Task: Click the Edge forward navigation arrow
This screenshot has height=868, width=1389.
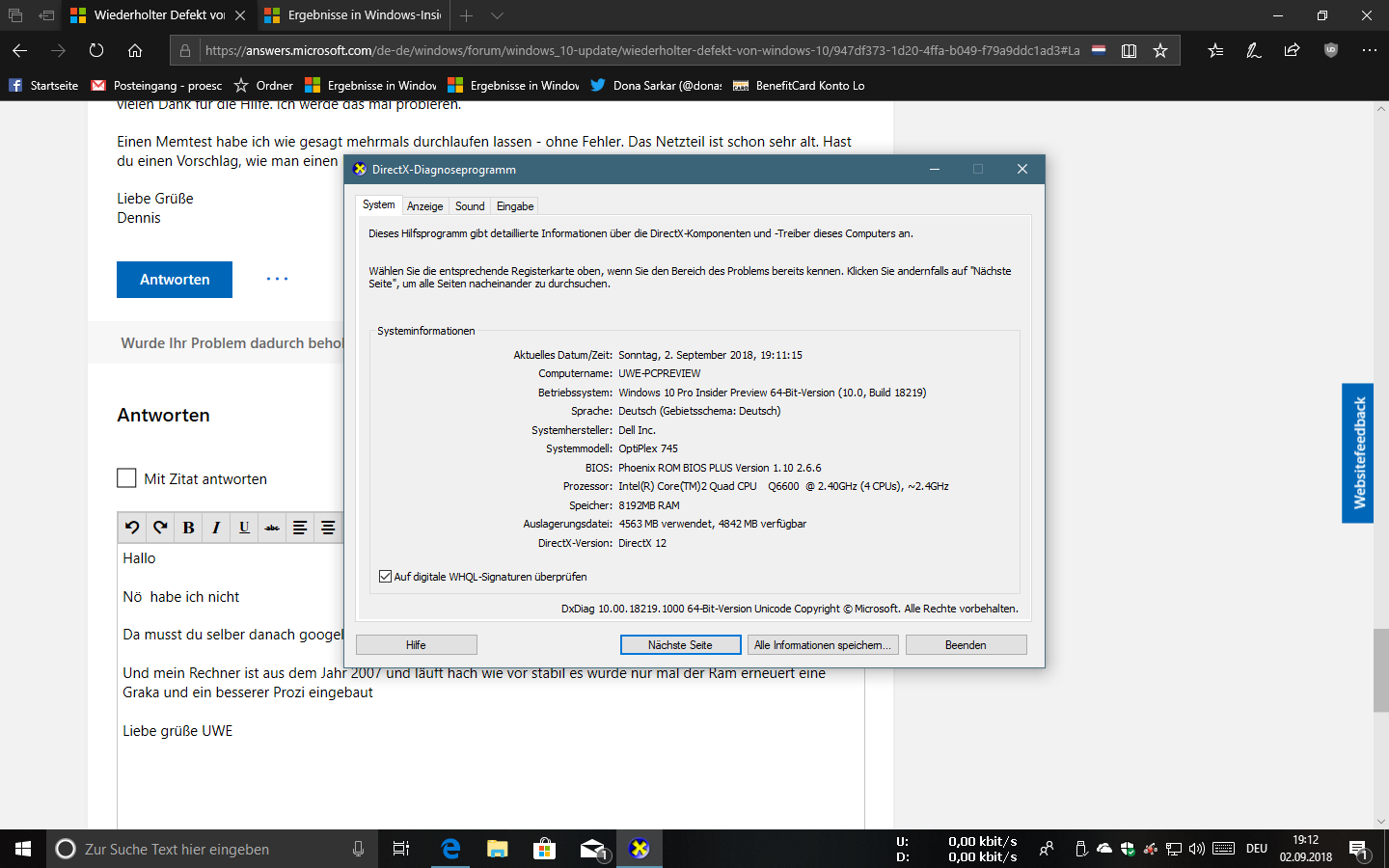Action: (58, 50)
